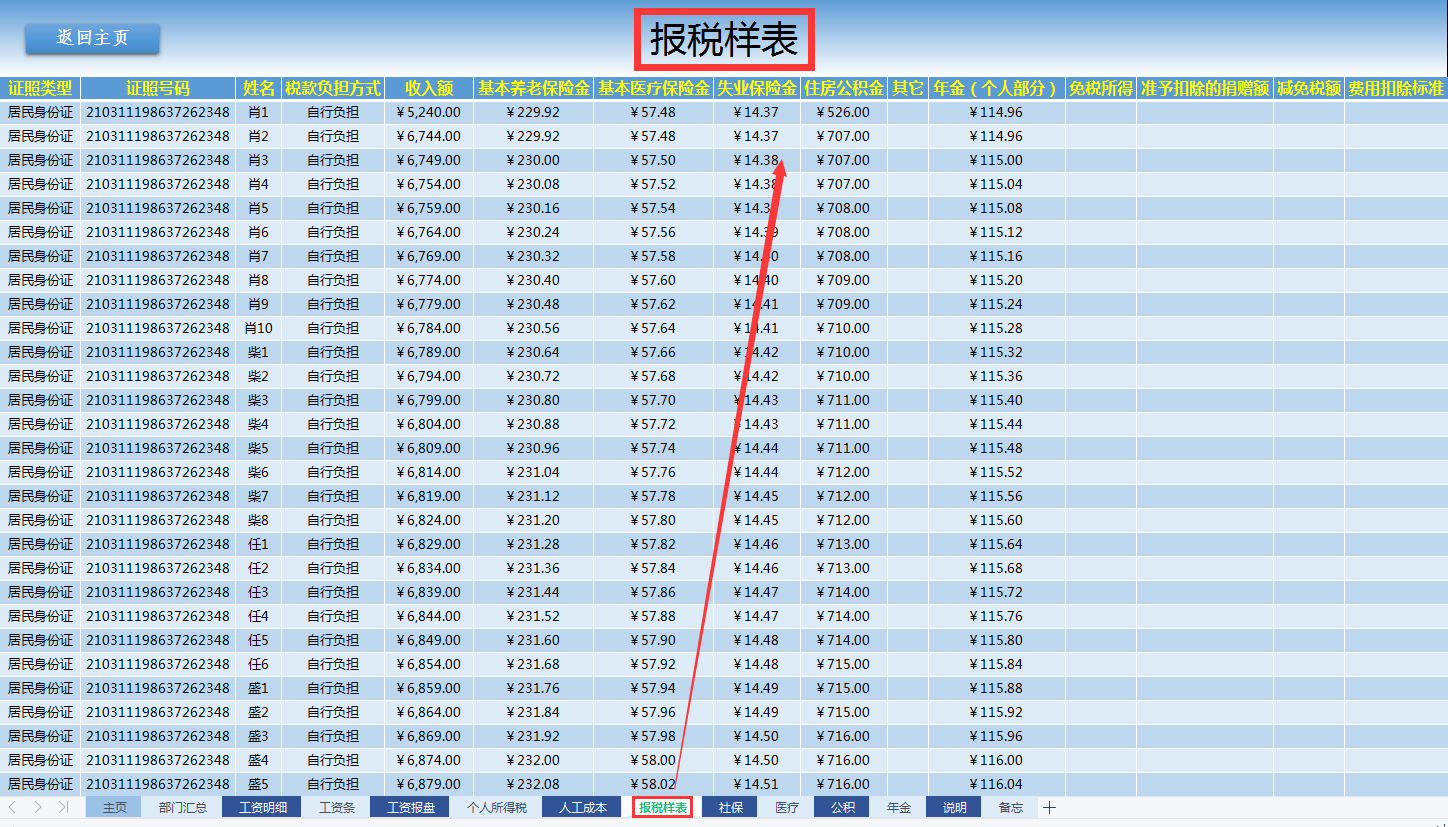The height and width of the screenshot is (827, 1448).
Task: Add a new sheet with plus icon
Action: click(1050, 807)
